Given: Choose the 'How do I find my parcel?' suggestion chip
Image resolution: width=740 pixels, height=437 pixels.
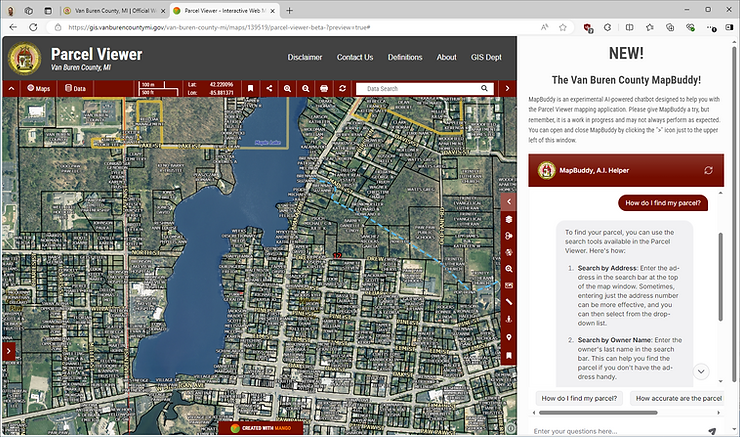Looking at the screenshot, I should tap(579, 398).
